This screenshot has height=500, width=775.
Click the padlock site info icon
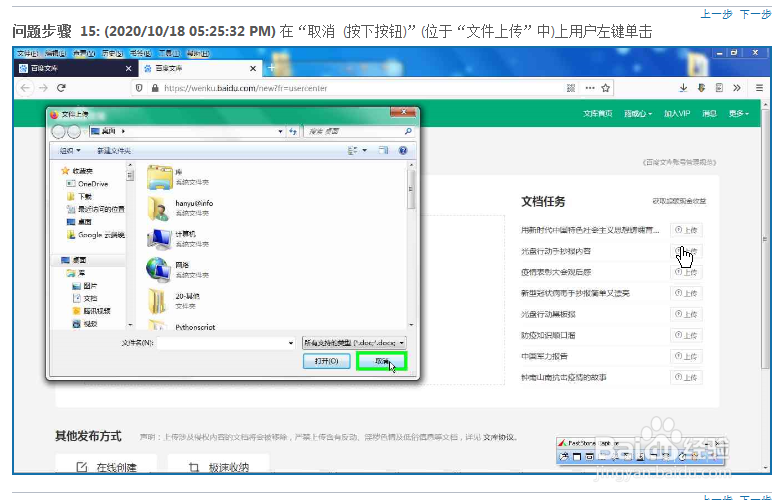[x=155, y=88]
